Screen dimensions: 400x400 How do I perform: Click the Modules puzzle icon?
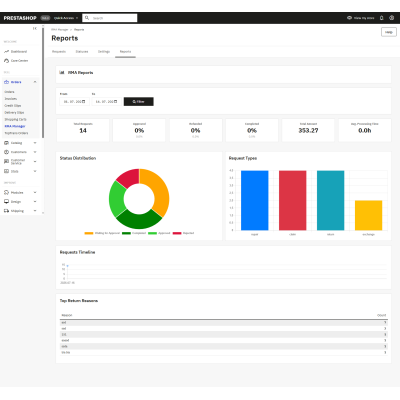[6, 193]
